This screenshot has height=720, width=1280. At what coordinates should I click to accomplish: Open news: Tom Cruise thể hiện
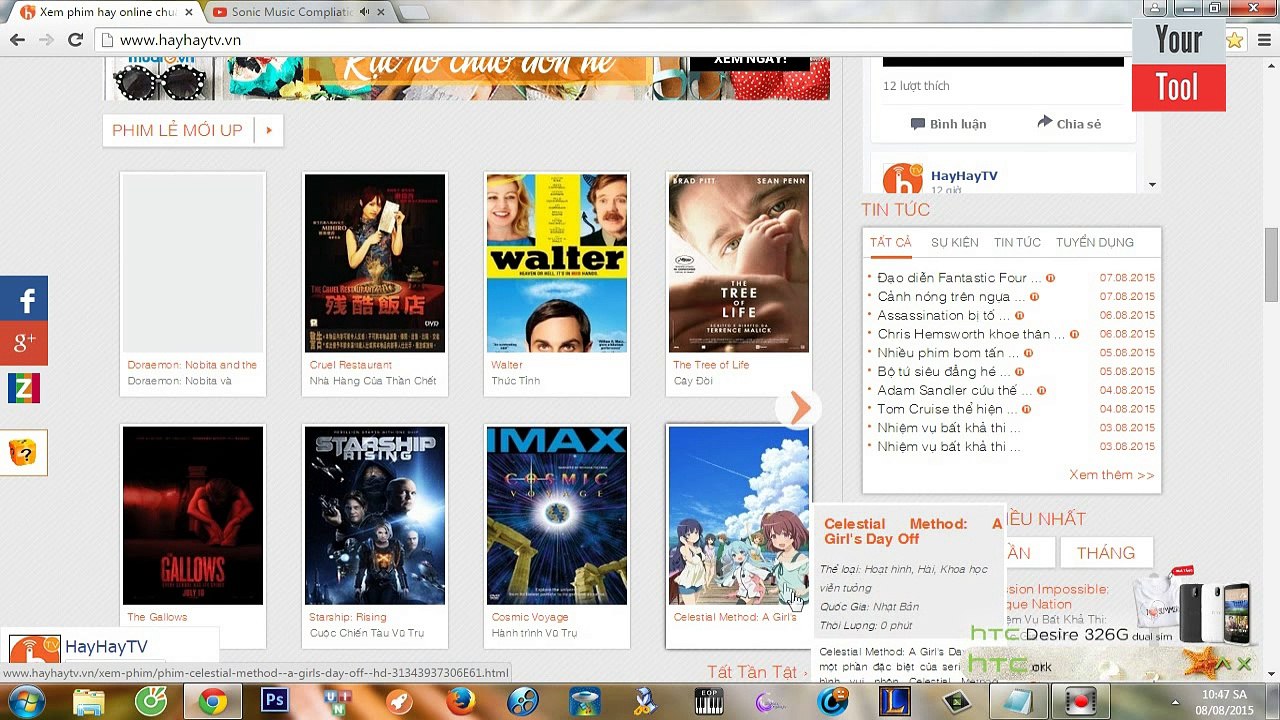coord(946,410)
